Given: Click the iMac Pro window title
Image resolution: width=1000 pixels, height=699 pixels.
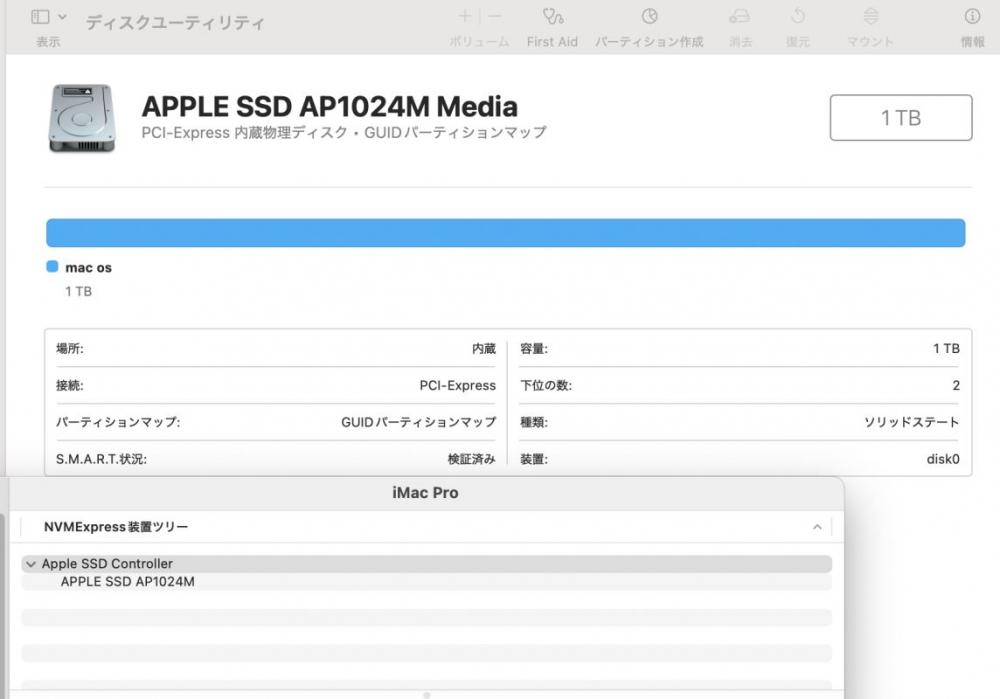Looking at the screenshot, I should (x=425, y=492).
